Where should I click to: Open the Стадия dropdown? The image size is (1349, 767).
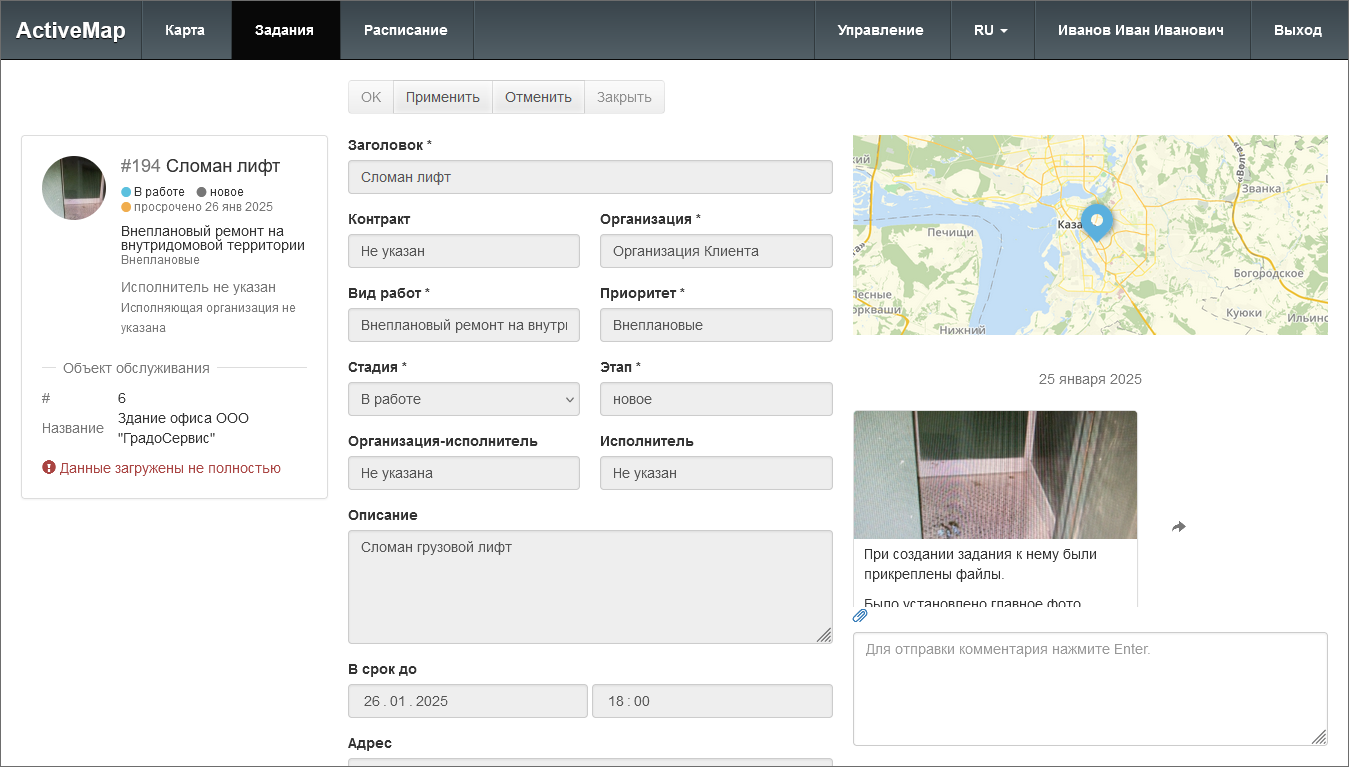click(464, 399)
